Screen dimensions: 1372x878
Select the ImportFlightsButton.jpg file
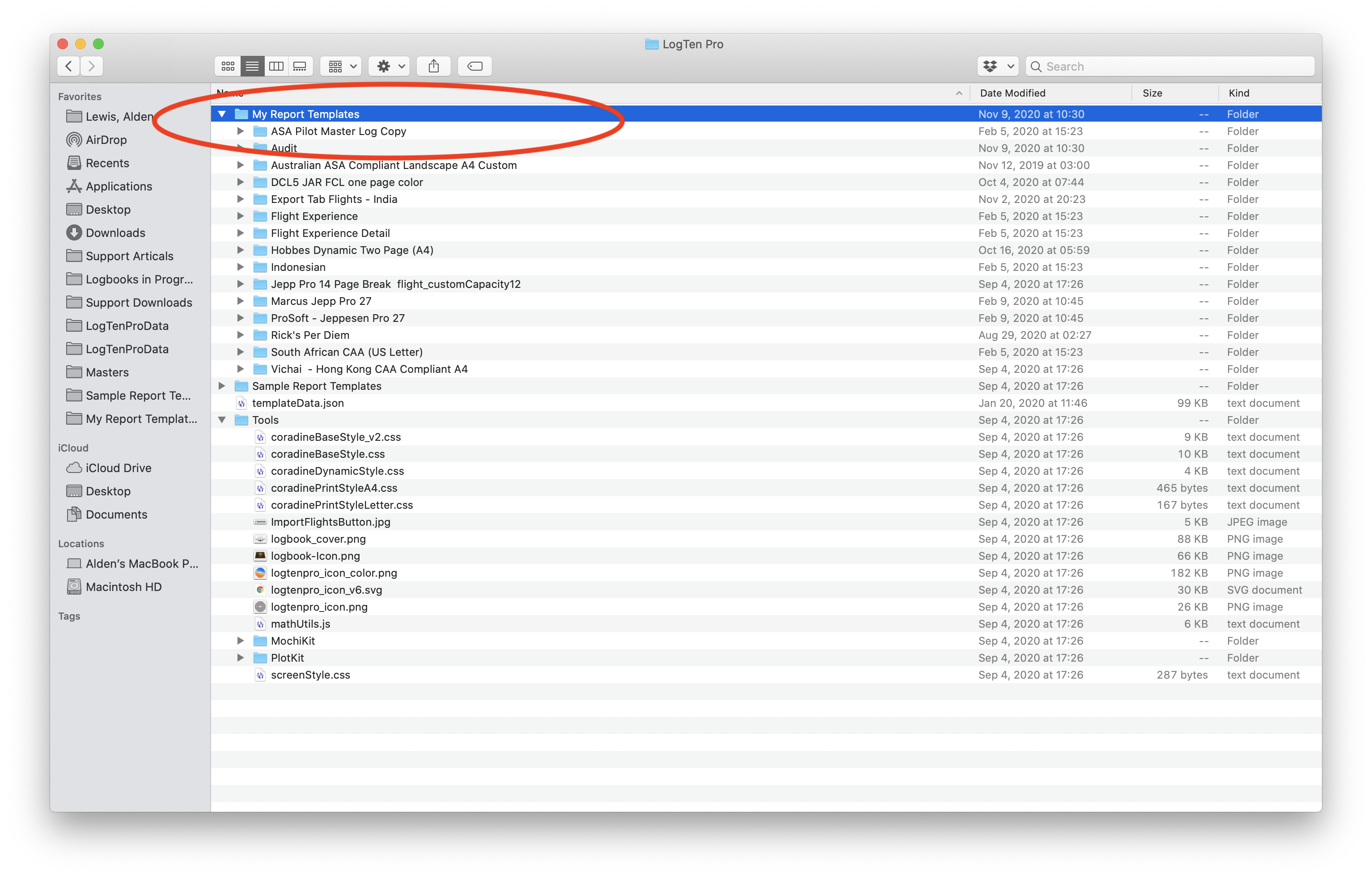click(x=766, y=522)
